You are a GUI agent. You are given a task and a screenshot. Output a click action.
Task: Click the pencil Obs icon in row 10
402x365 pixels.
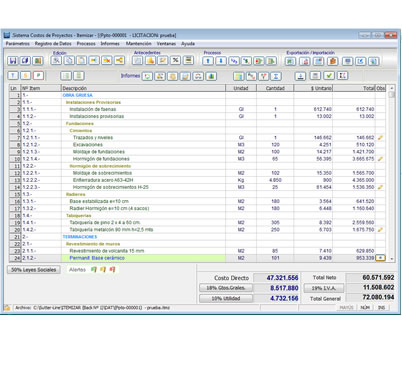coord(380,159)
